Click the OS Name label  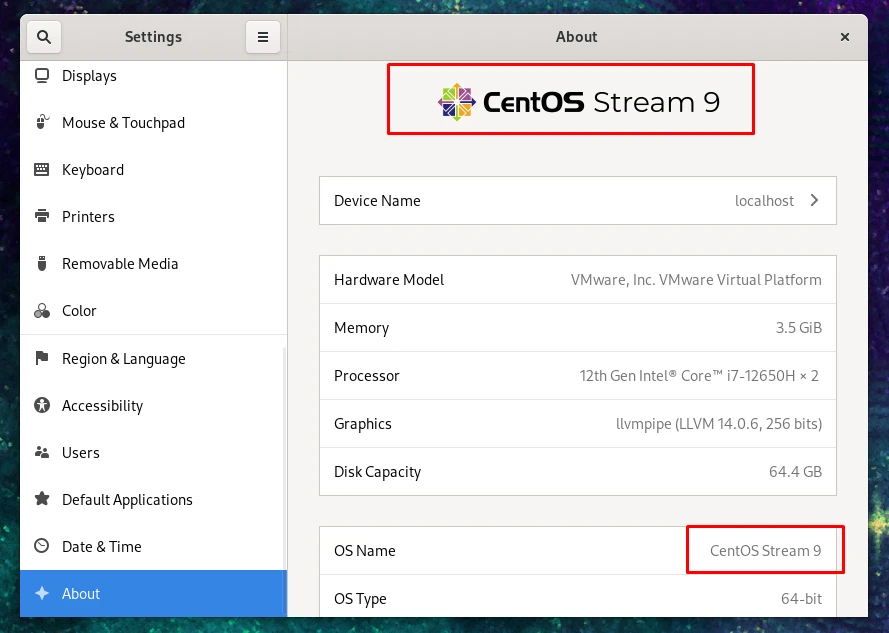coord(365,551)
